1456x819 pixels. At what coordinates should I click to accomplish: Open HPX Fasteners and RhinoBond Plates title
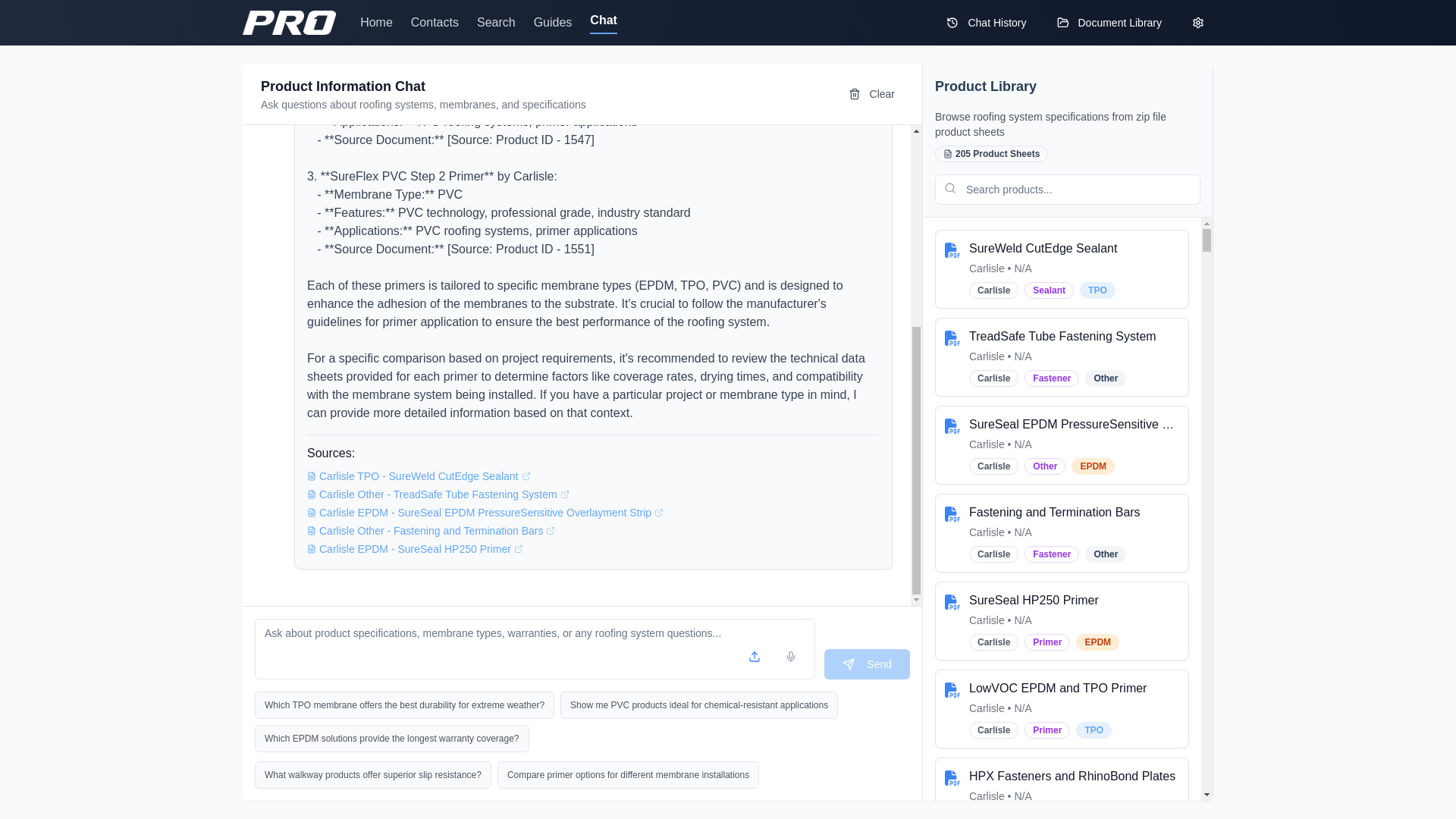point(1072,777)
